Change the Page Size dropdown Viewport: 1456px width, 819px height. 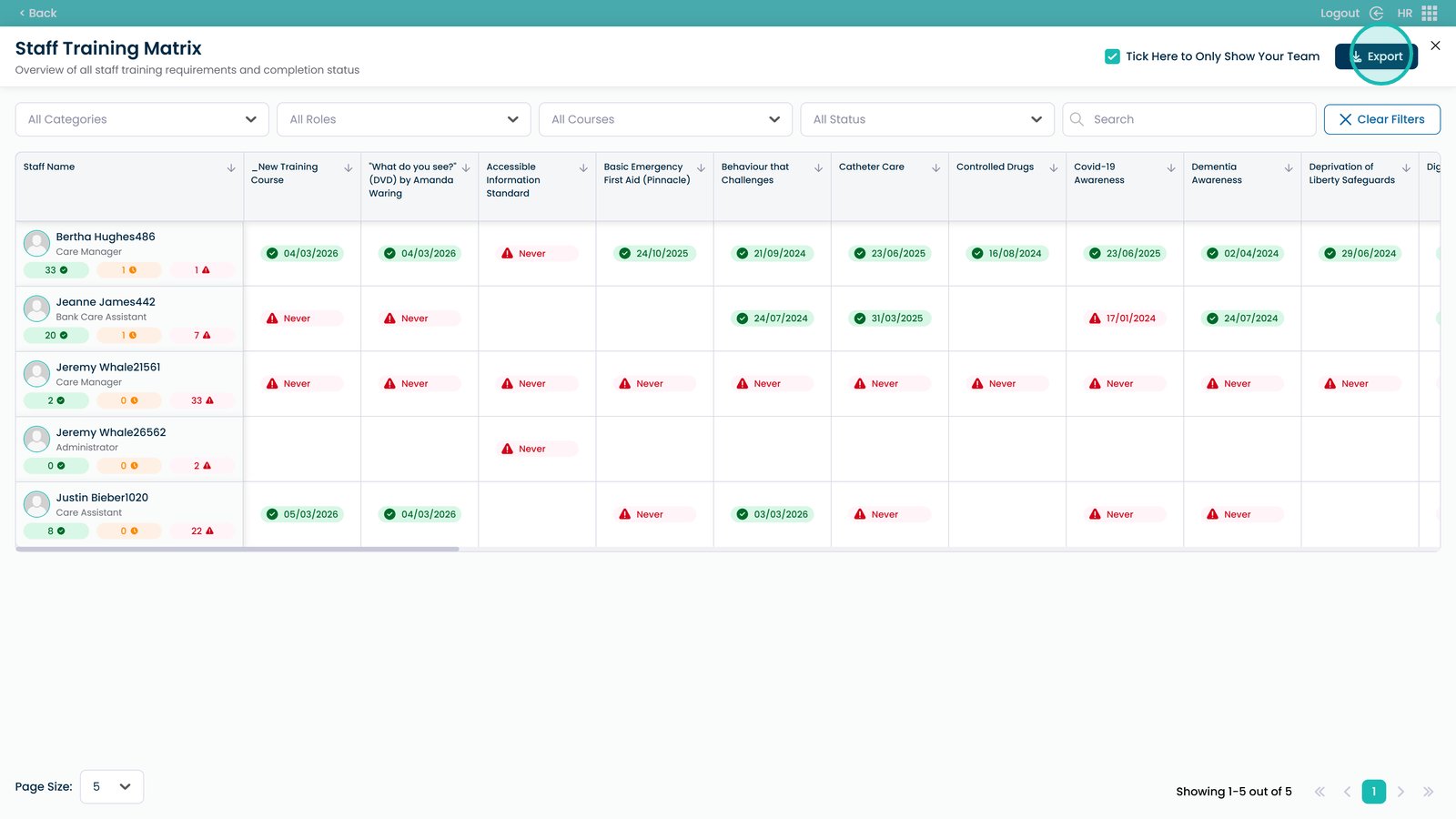[112, 787]
